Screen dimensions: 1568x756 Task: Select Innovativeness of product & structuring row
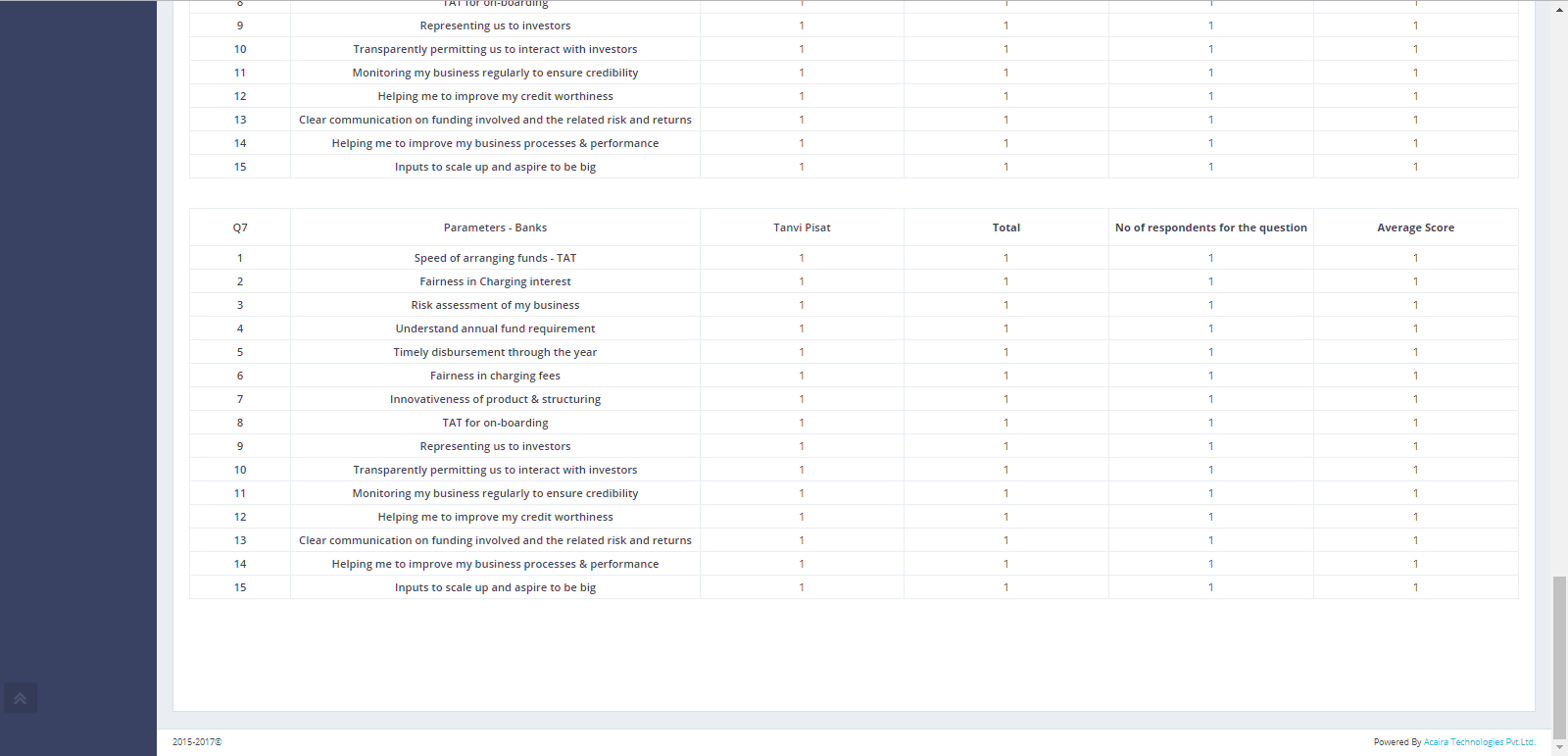click(x=495, y=399)
